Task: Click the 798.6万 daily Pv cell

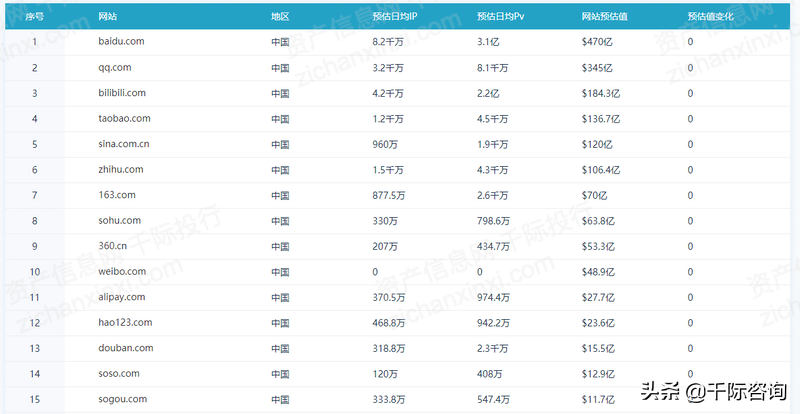Action: [493, 221]
